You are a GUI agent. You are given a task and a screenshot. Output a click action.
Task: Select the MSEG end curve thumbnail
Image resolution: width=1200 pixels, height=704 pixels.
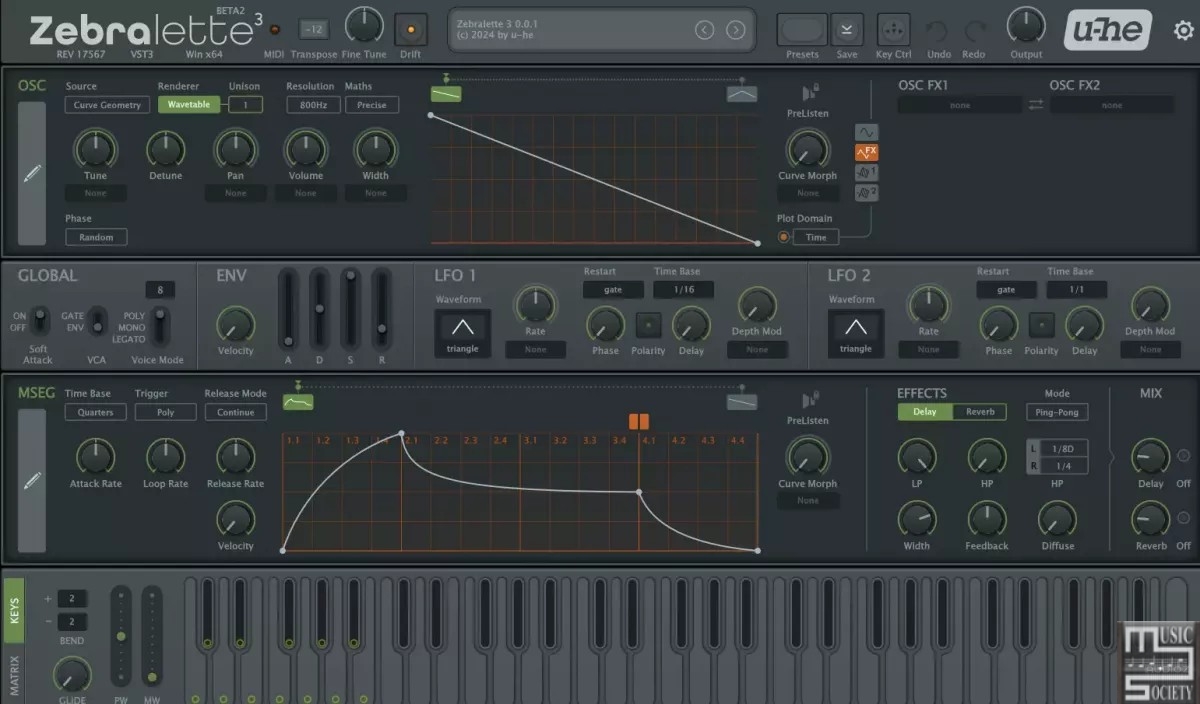point(742,401)
